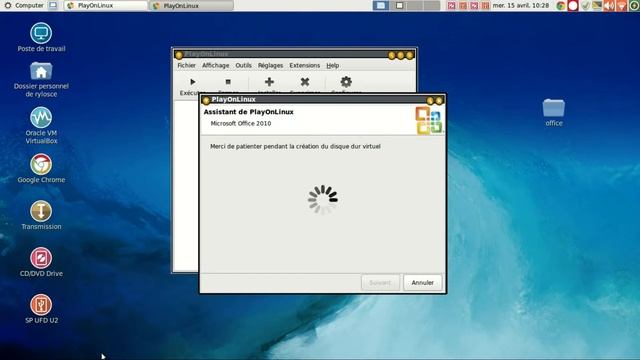Click the greyed Suivant button
Screen dimensions: 640x360
click(380, 282)
